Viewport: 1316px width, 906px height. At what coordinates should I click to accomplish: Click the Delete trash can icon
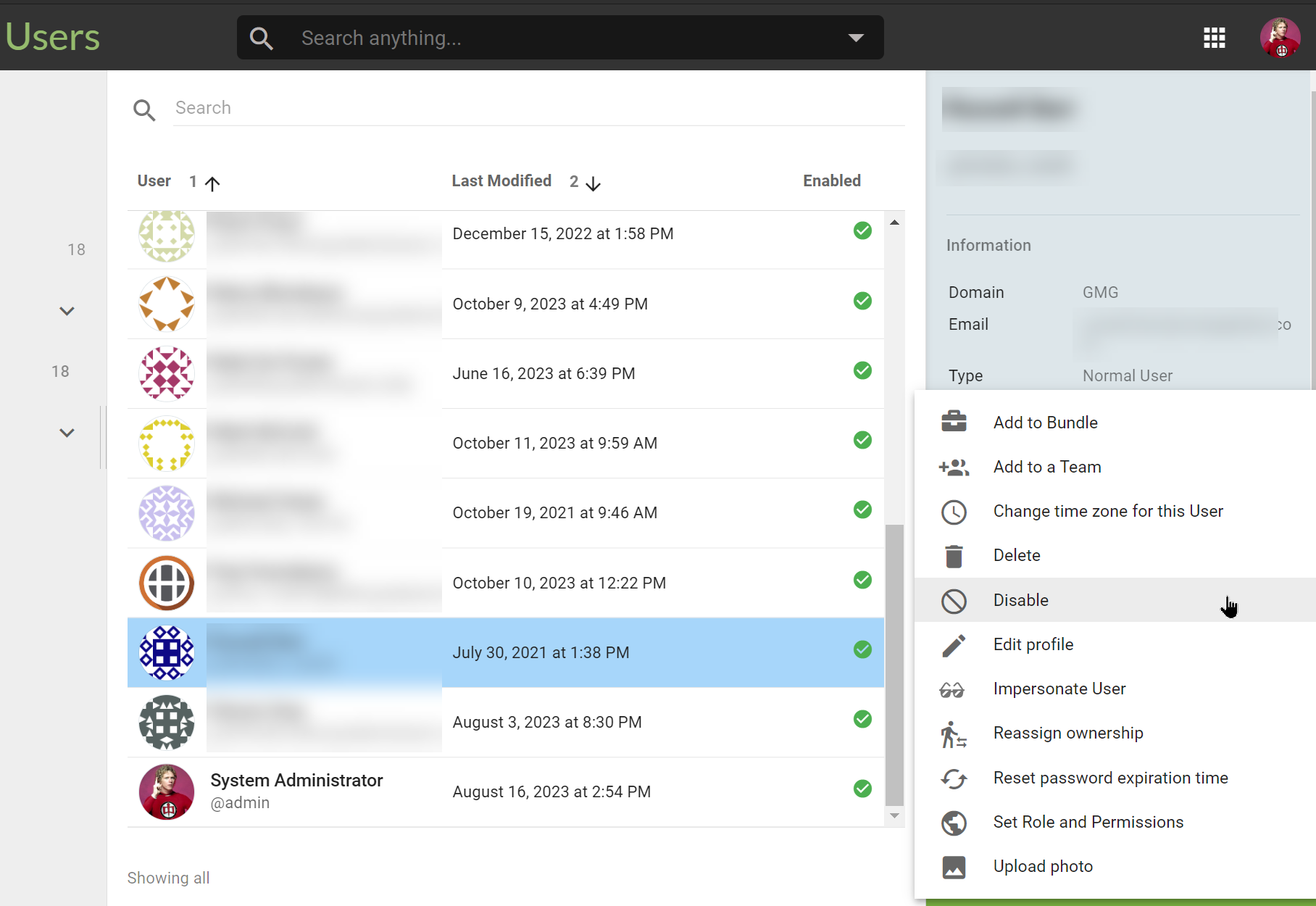point(954,556)
